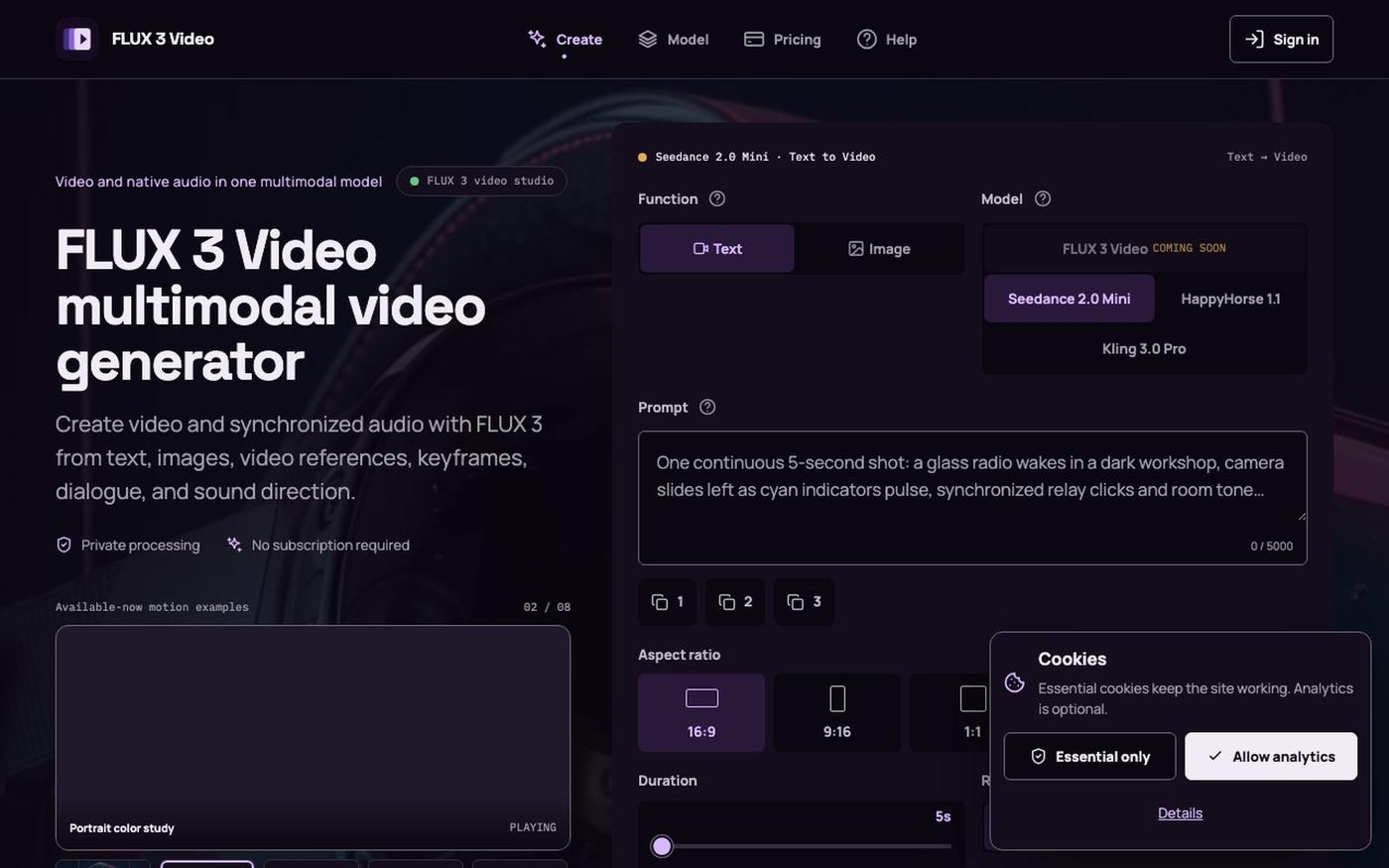The image size is (1389, 868).
Task: Accept Essential only cookies
Action: click(x=1089, y=756)
